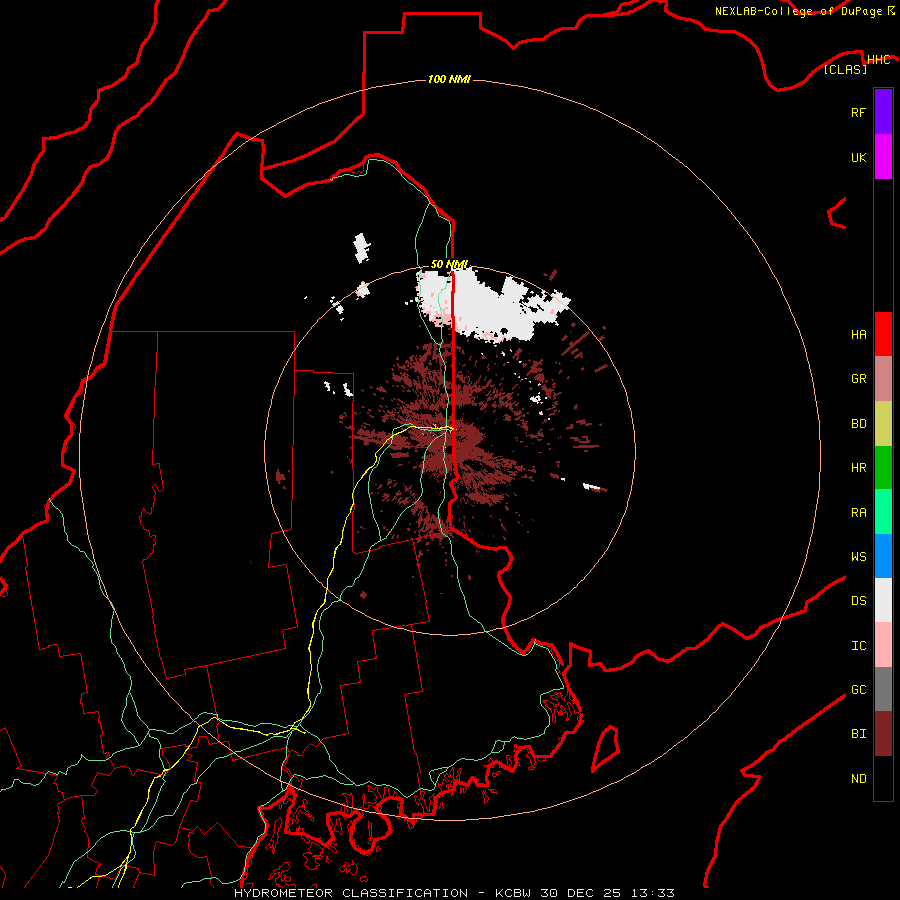Click the 30 DEC 25 date text

click(581, 893)
